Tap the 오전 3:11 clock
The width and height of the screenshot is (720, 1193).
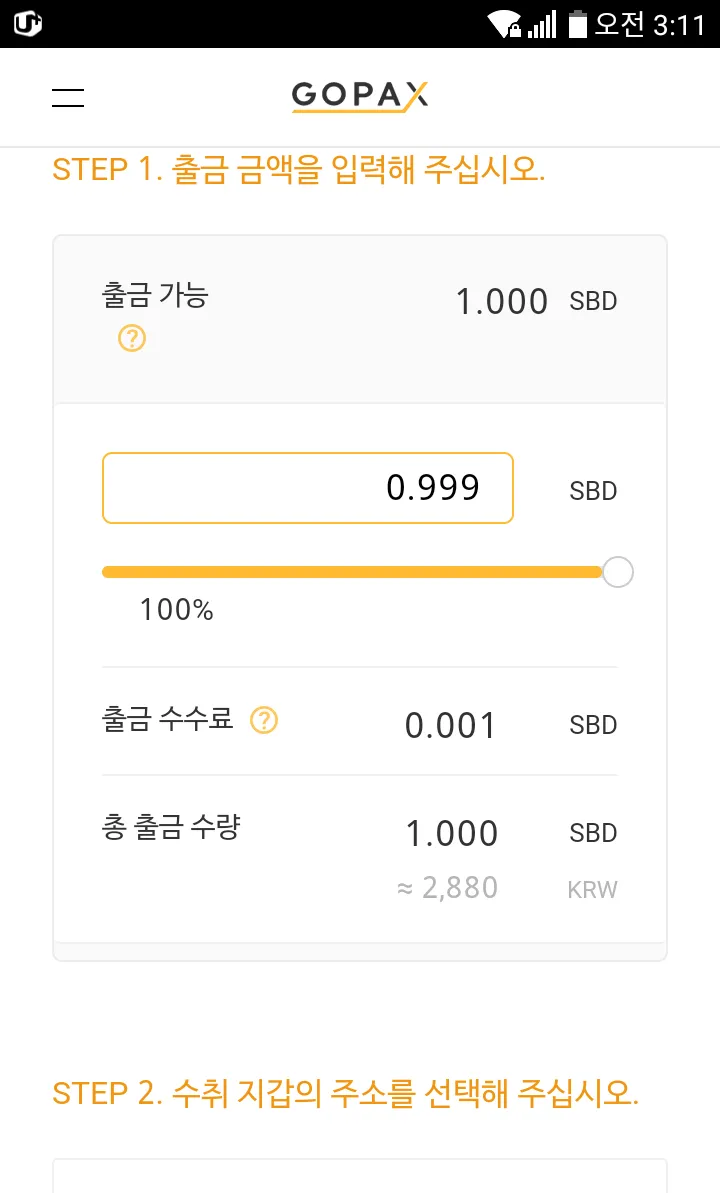650,24
